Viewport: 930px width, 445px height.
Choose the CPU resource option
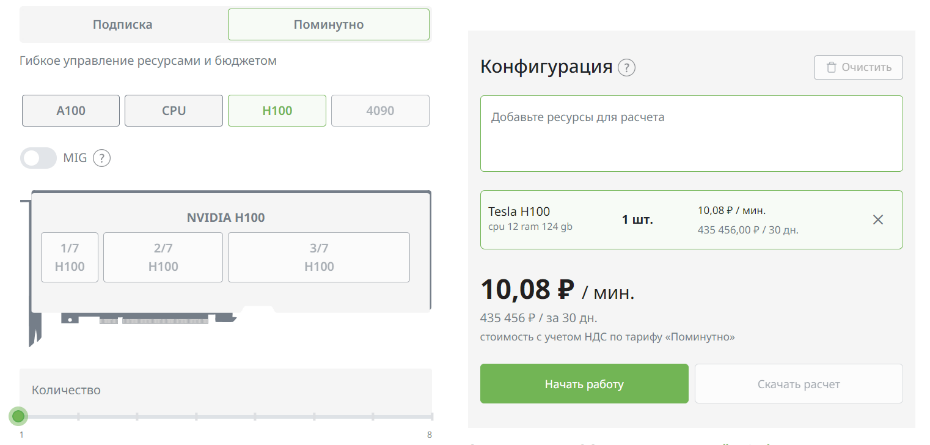tap(173, 111)
